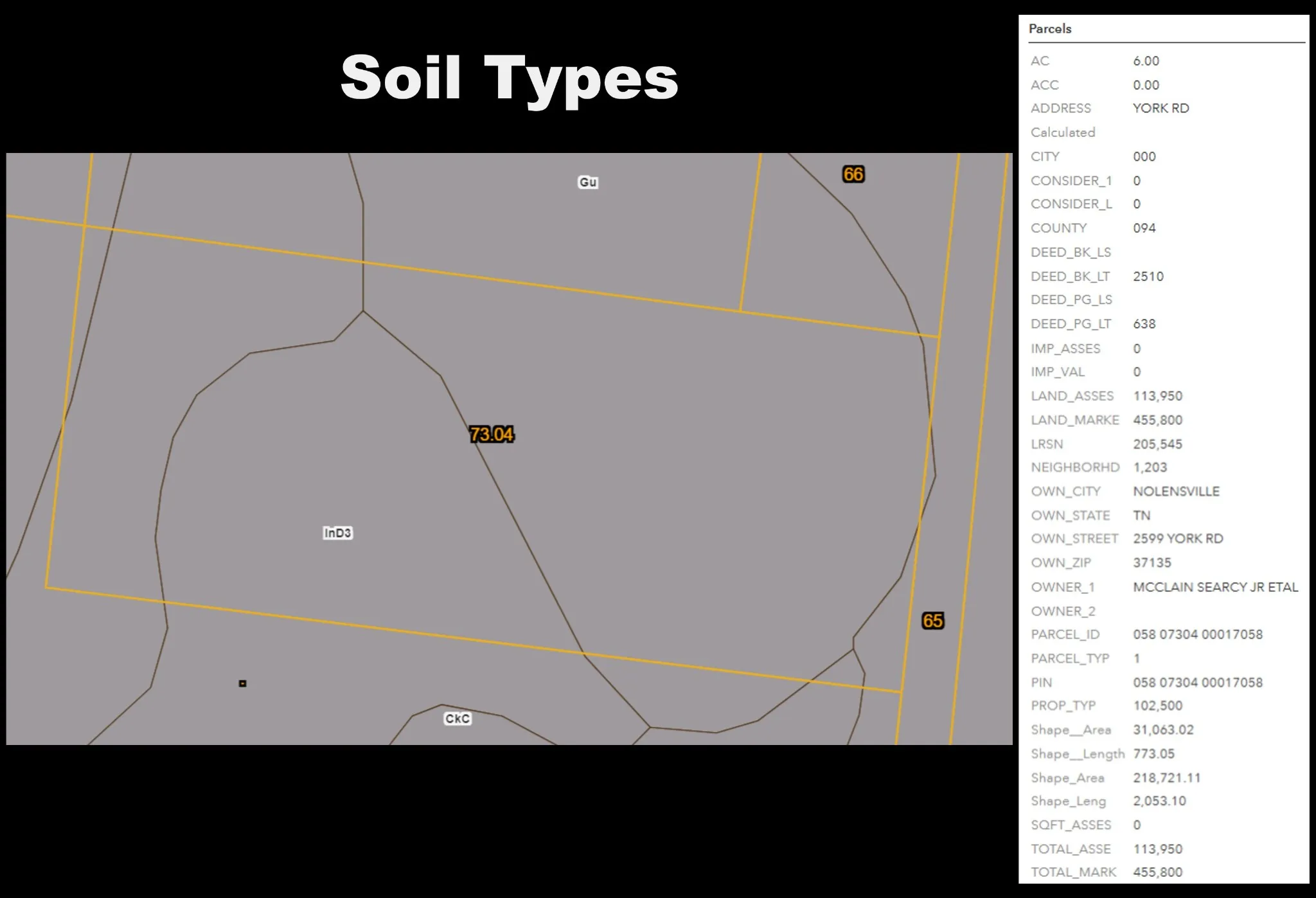Click the TOTAL_MARK value at panel bottom
The width and height of the screenshot is (1316, 898).
coord(1157,872)
